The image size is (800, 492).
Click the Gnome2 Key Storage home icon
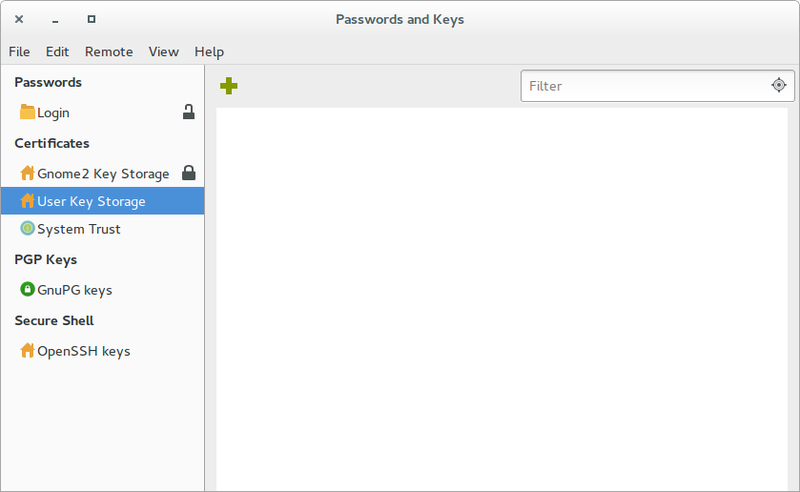[x=27, y=173]
